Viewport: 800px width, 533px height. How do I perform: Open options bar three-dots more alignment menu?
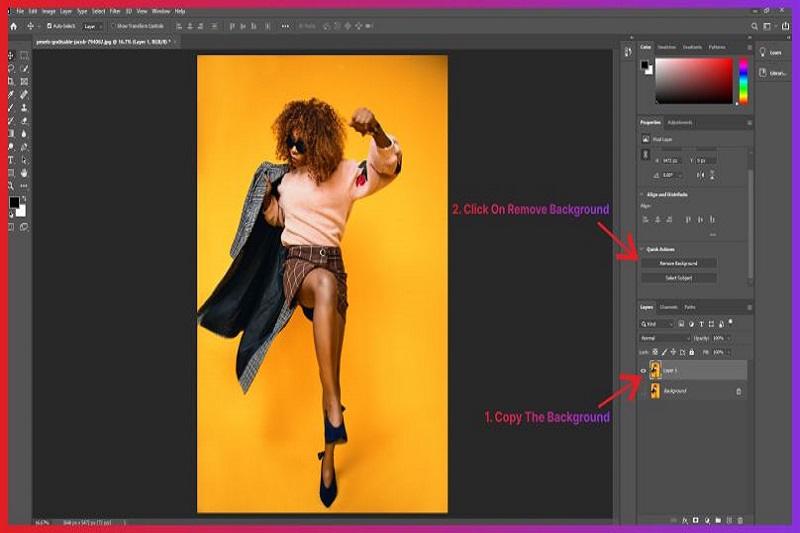click(x=285, y=26)
